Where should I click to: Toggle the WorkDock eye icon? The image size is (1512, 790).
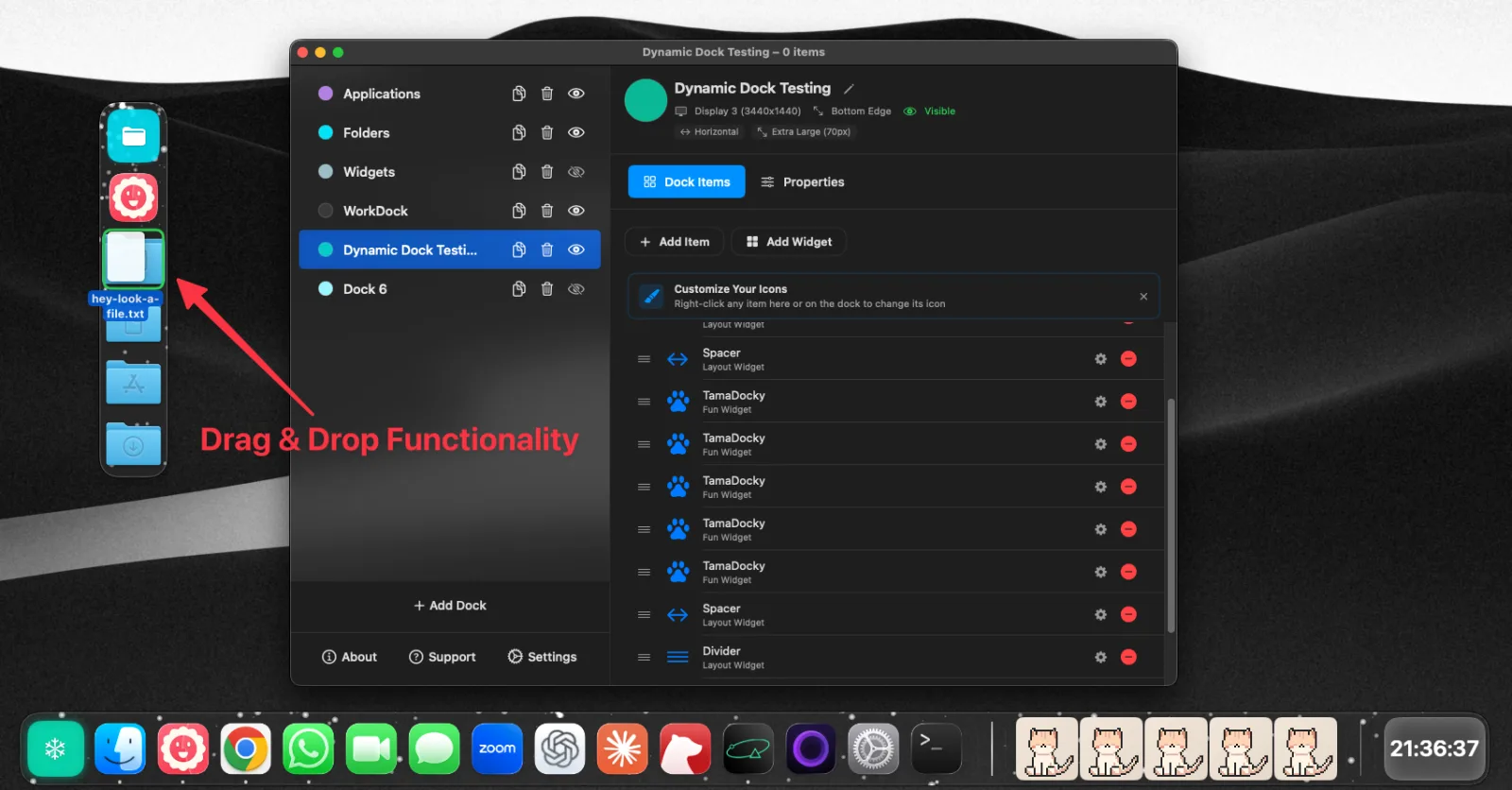tap(576, 211)
